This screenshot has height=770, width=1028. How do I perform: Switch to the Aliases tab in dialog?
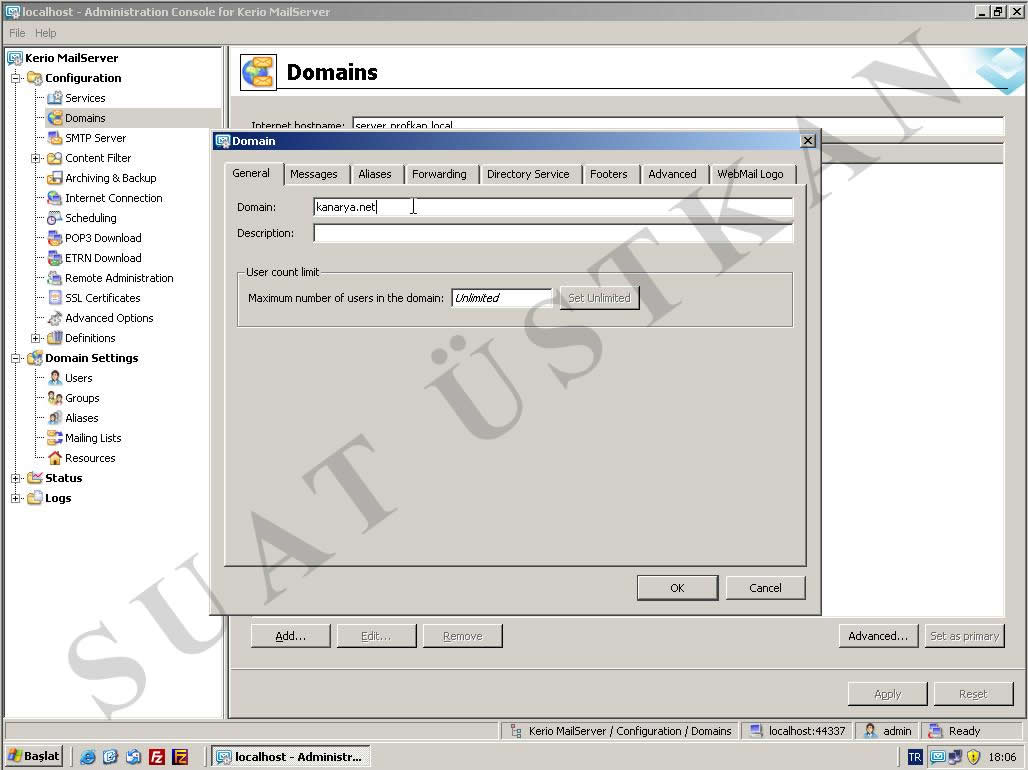tap(374, 174)
